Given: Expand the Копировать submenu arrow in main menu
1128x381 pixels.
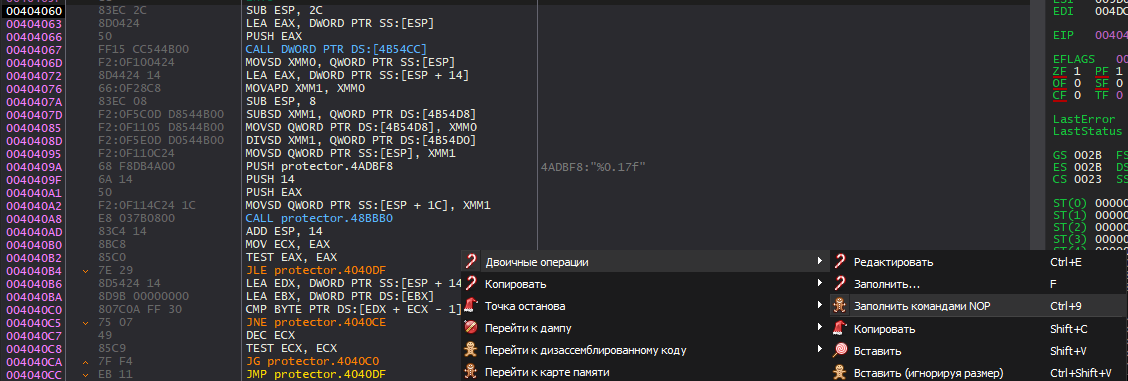Looking at the screenshot, I should point(819,284).
